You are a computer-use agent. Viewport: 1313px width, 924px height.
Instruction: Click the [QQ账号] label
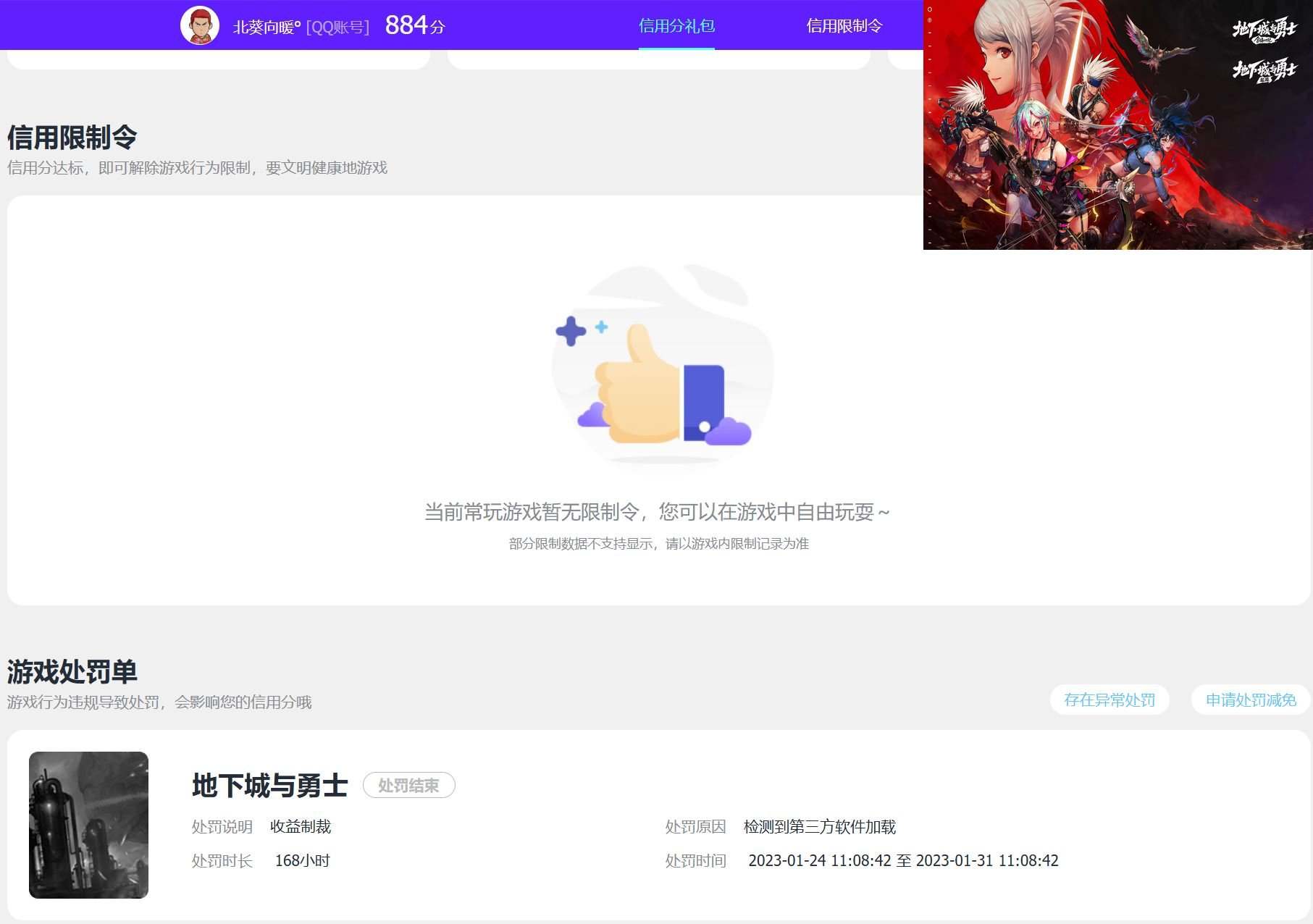point(337,27)
